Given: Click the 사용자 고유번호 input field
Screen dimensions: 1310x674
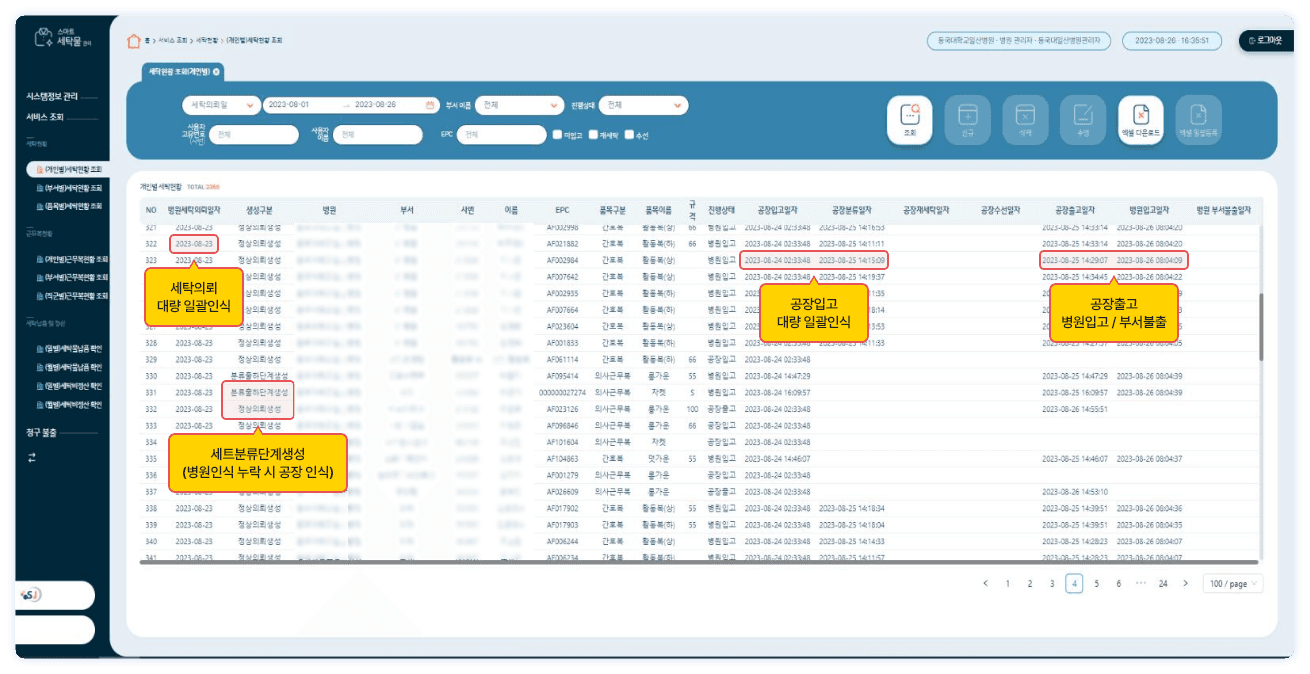Looking at the screenshot, I should 253,134.
